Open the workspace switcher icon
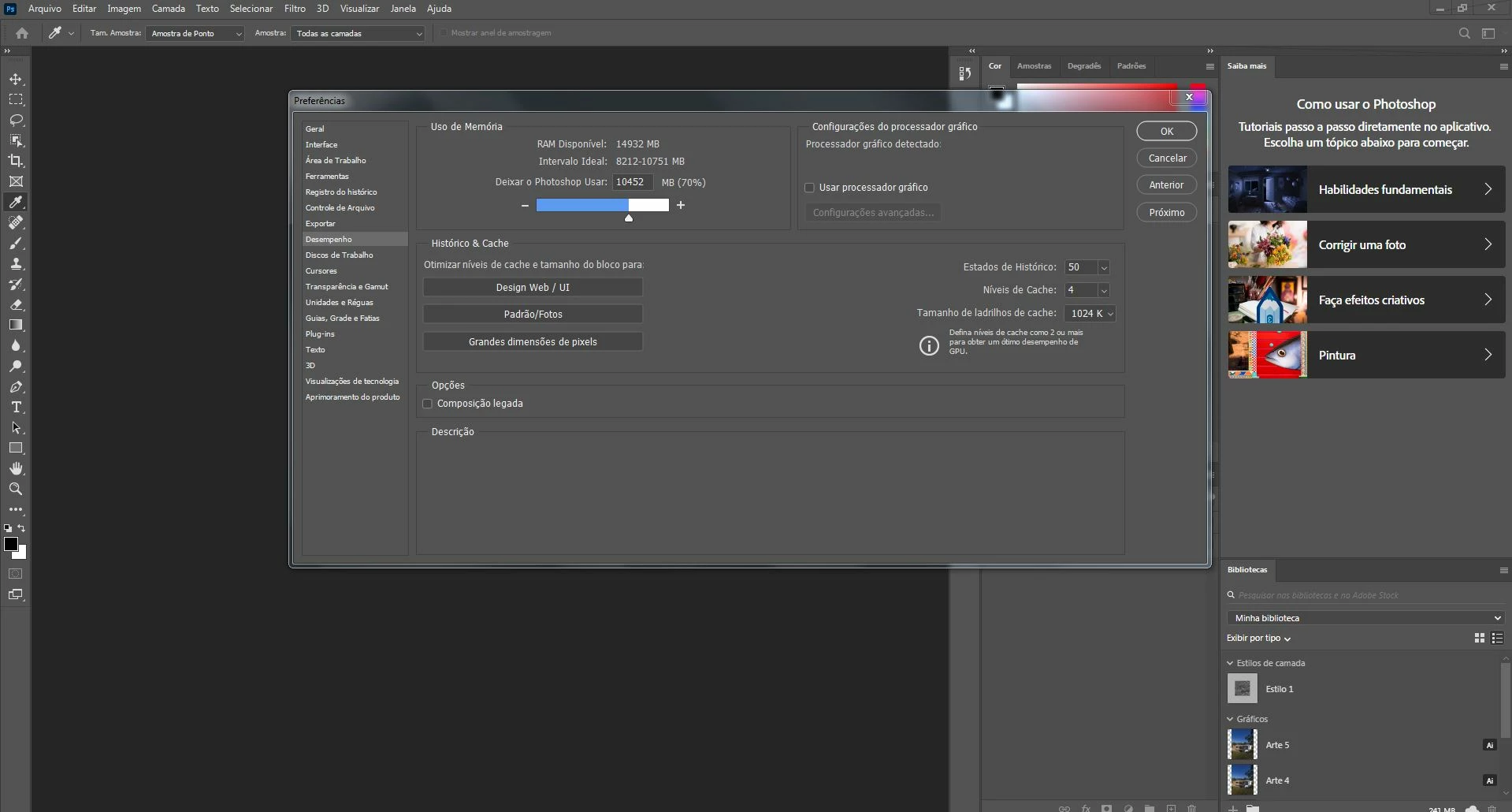Image resolution: width=1512 pixels, height=812 pixels. tap(1488, 33)
